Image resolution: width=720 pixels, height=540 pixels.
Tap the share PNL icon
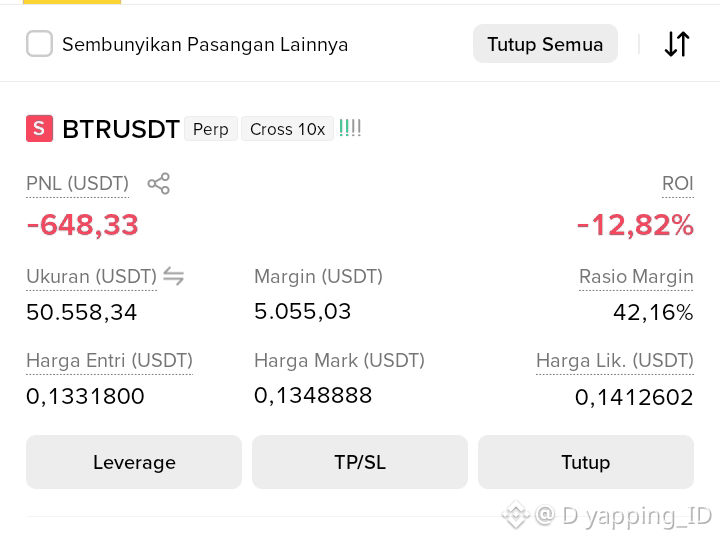point(158,184)
